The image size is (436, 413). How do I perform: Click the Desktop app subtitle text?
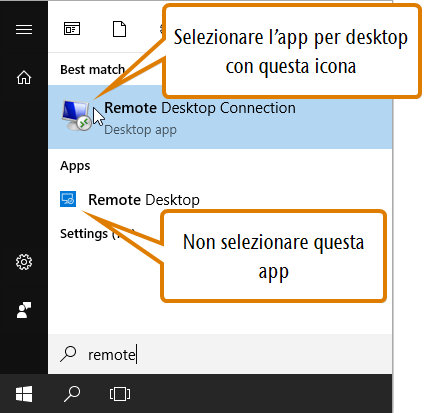pos(140,129)
